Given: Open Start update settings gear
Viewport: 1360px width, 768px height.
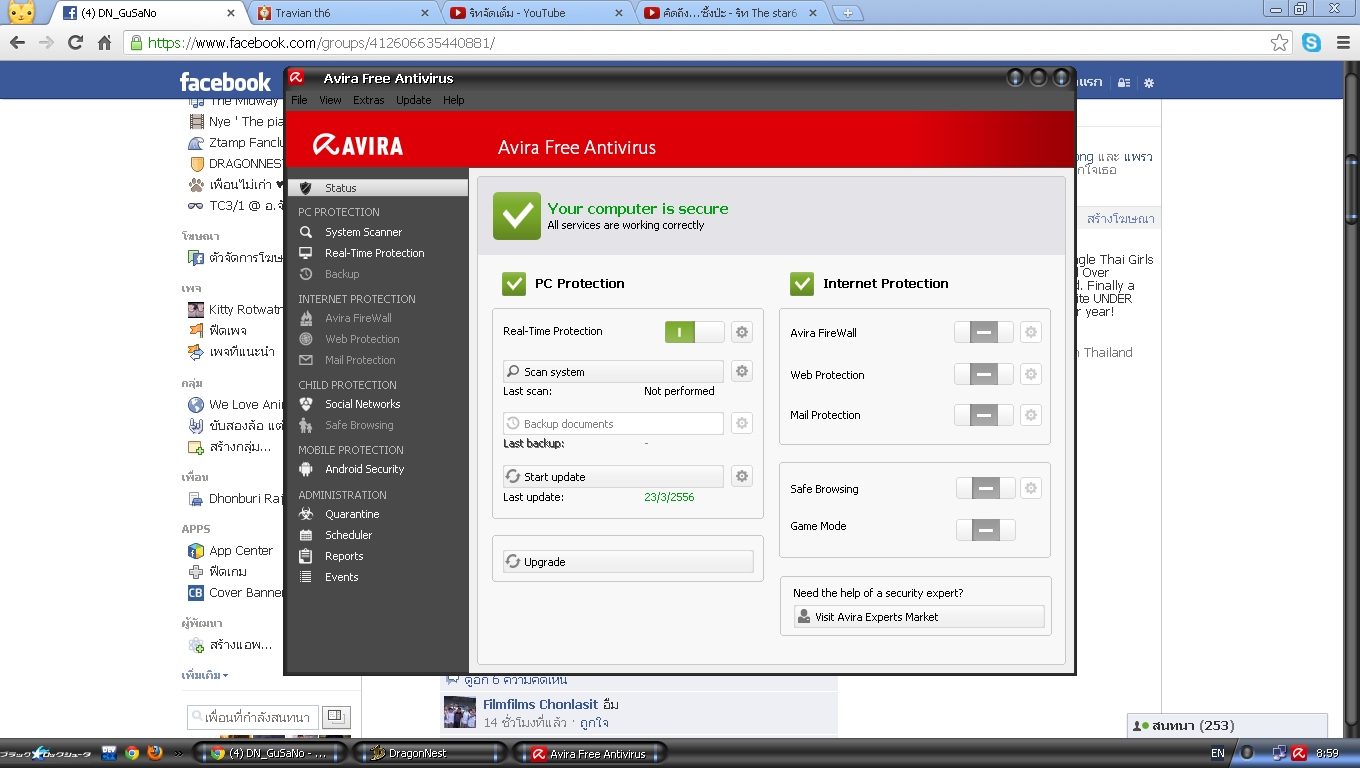Looking at the screenshot, I should coord(742,477).
